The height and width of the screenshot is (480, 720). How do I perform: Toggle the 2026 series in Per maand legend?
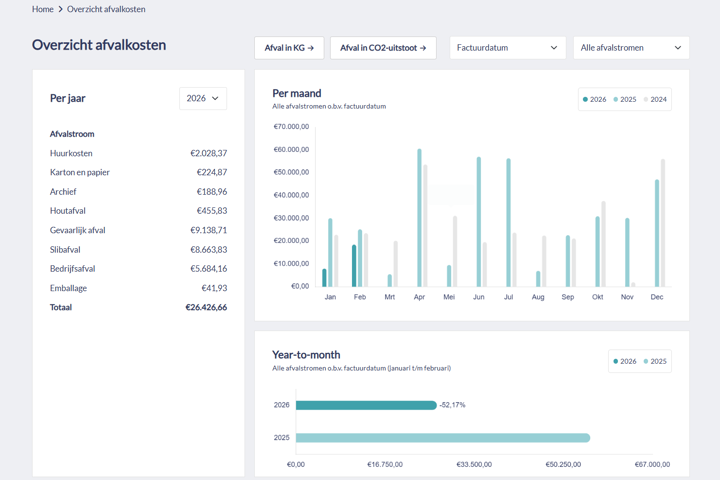595,100
